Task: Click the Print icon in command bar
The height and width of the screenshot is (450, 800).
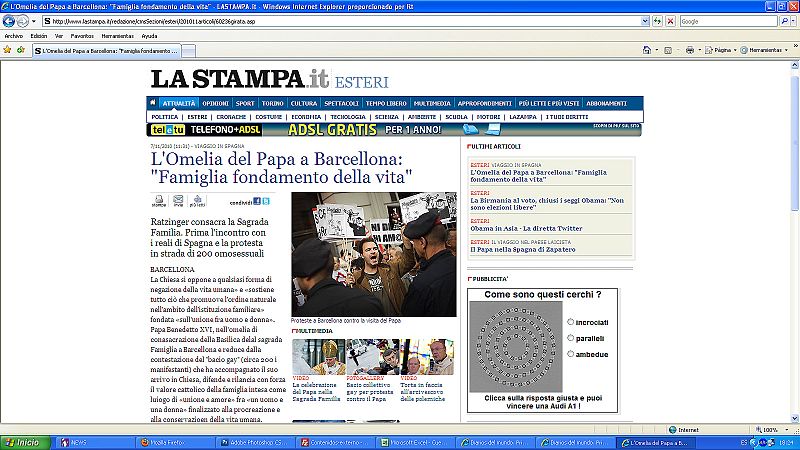Action: click(690, 50)
